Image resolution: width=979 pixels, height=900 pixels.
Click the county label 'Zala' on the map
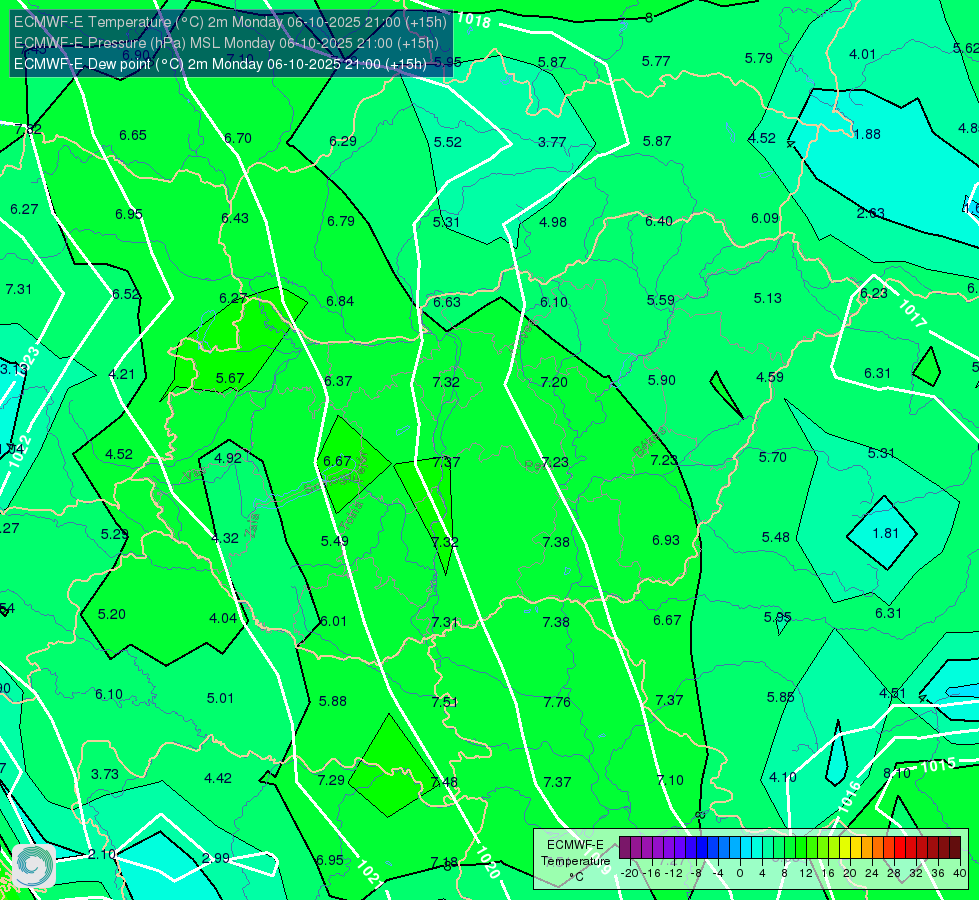pyautogui.click(x=252, y=525)
